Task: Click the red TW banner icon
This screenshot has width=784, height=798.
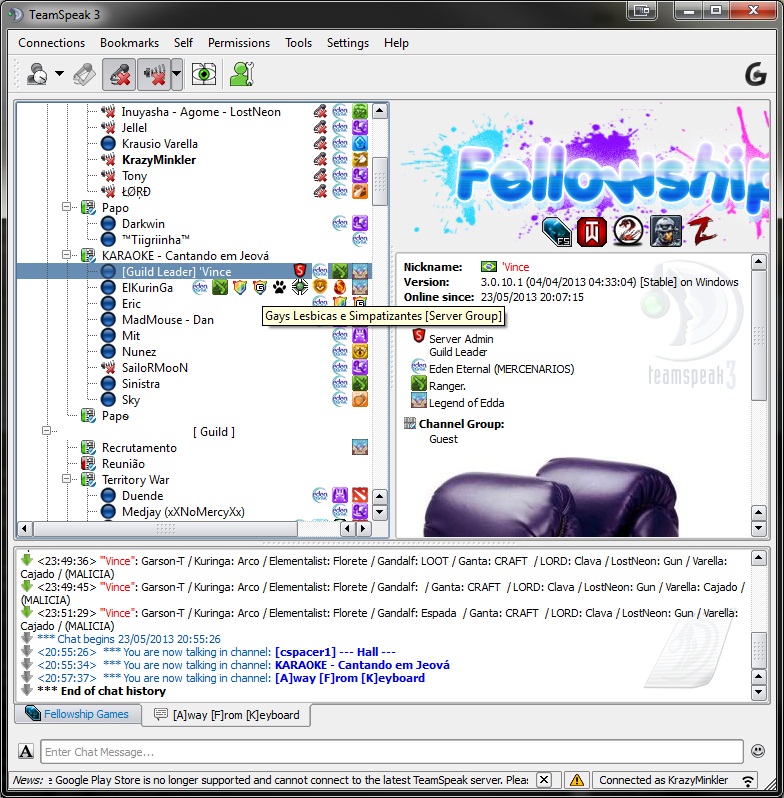Action: 592,232
